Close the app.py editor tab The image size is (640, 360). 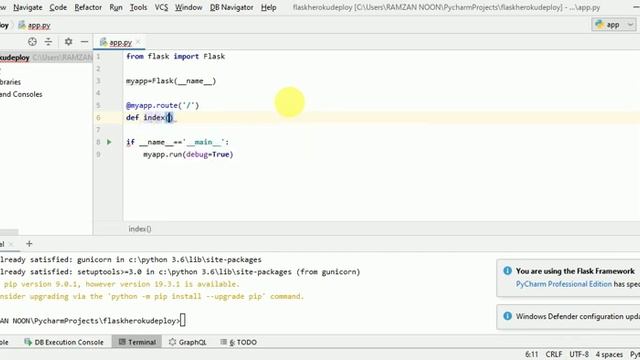138,42
